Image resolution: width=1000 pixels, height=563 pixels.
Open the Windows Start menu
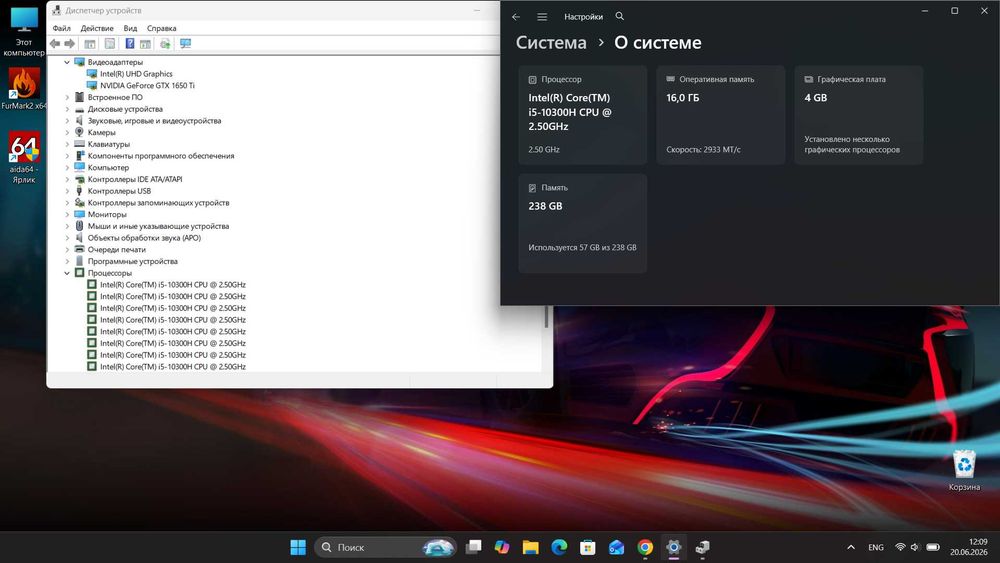[298, 547]
